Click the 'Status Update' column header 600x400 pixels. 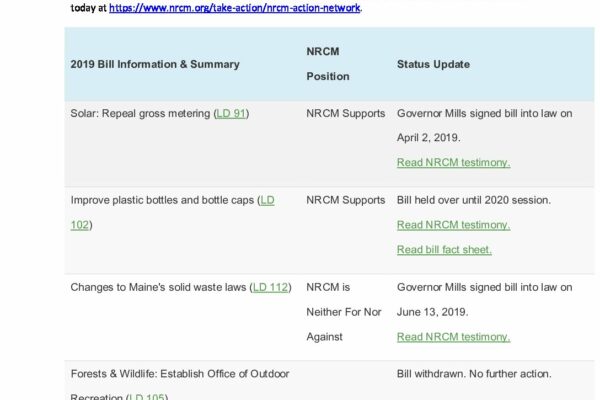pos(433,64)
